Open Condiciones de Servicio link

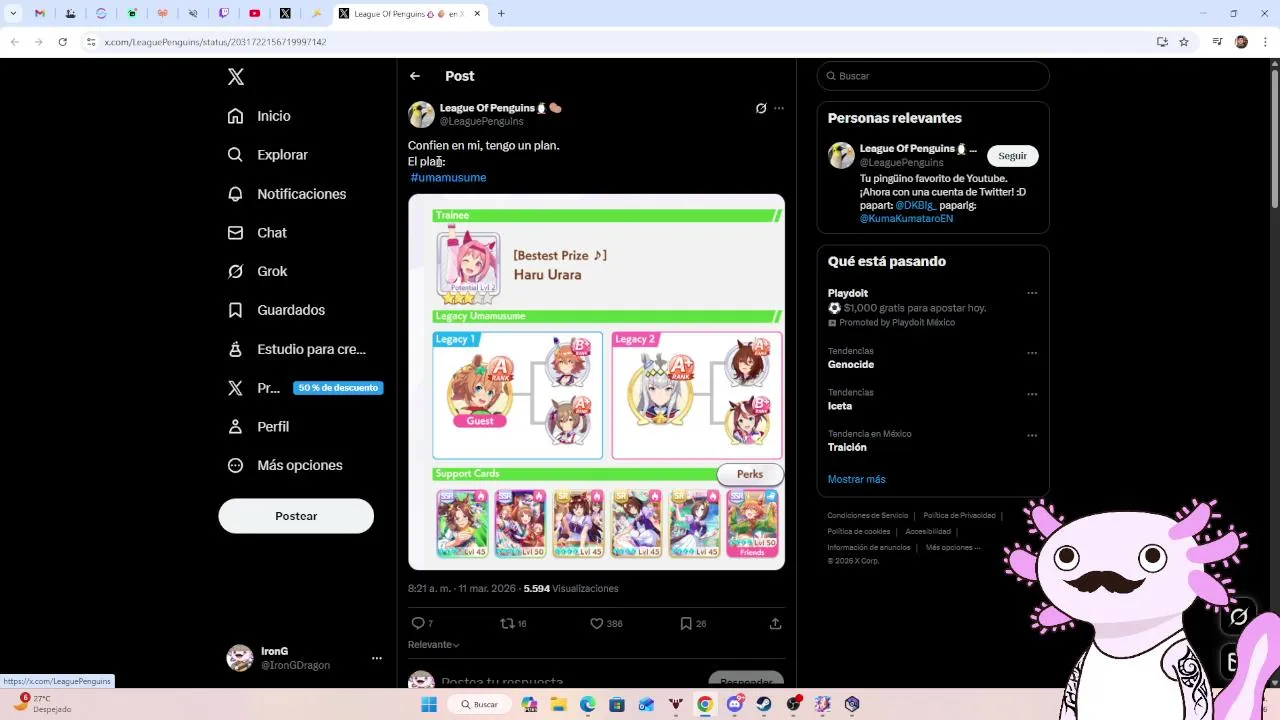(867, 516)
